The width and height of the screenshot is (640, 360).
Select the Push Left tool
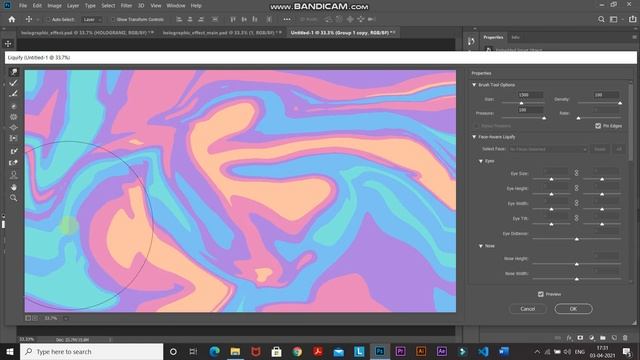[13, 138]
